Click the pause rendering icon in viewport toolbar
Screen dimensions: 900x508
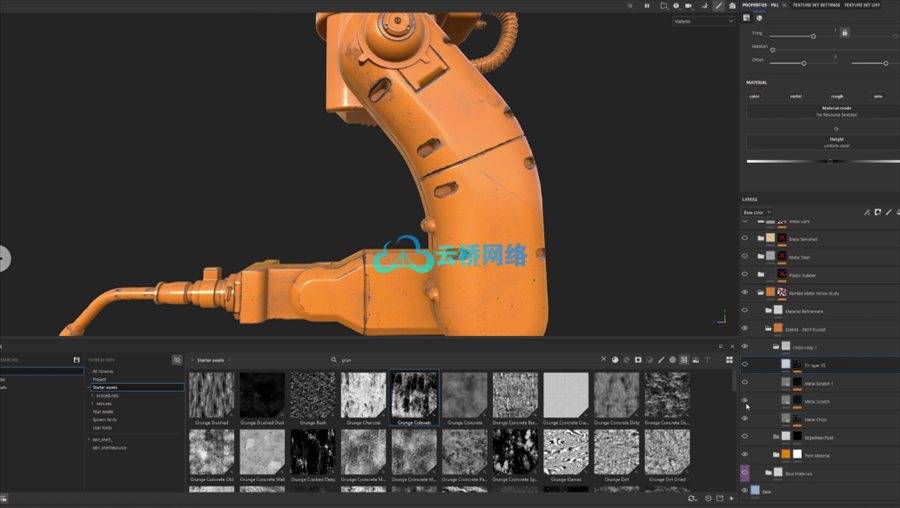tap(647, 6)
